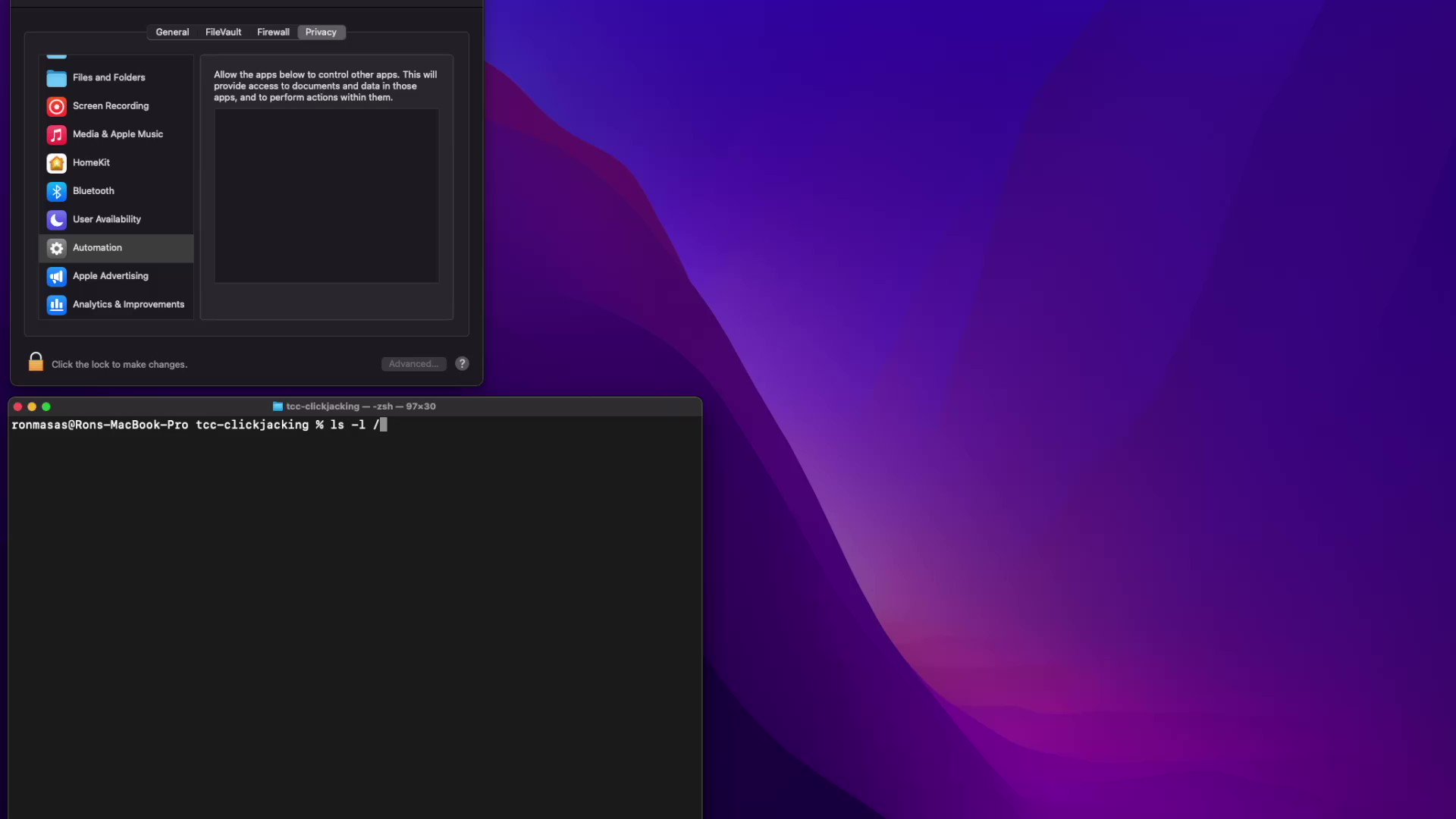Select the User Availability moon icon
The height and width of the screenshot is (819, 1456).
point(57,220)
